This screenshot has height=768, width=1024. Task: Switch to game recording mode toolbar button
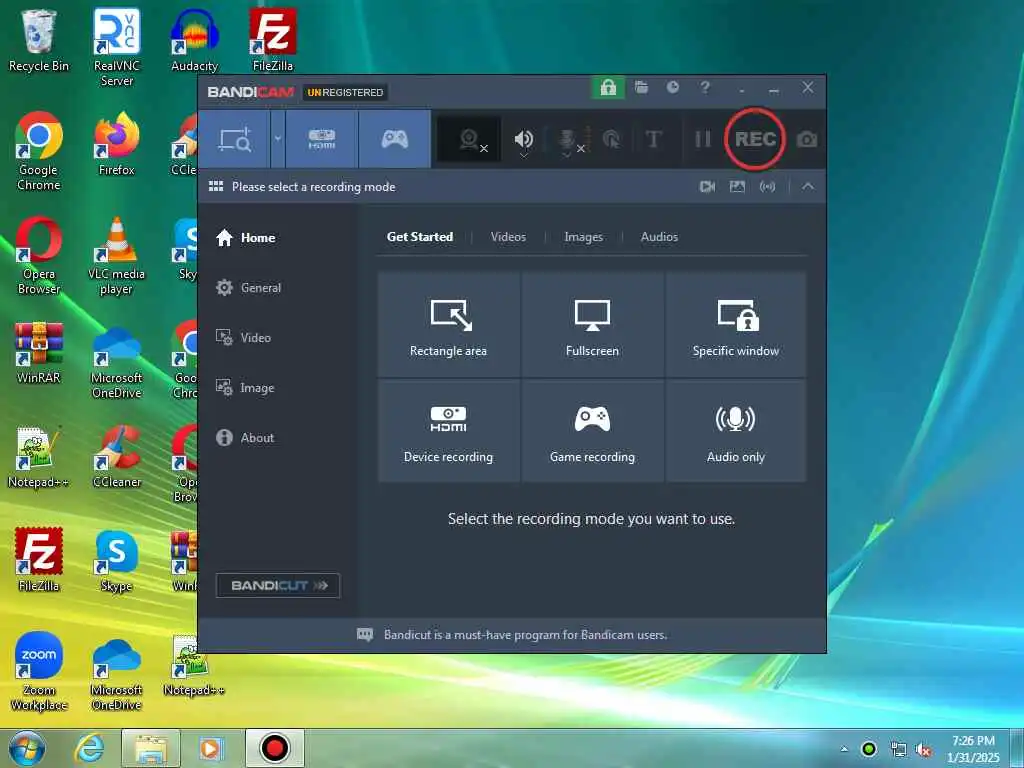click(394, 139)
